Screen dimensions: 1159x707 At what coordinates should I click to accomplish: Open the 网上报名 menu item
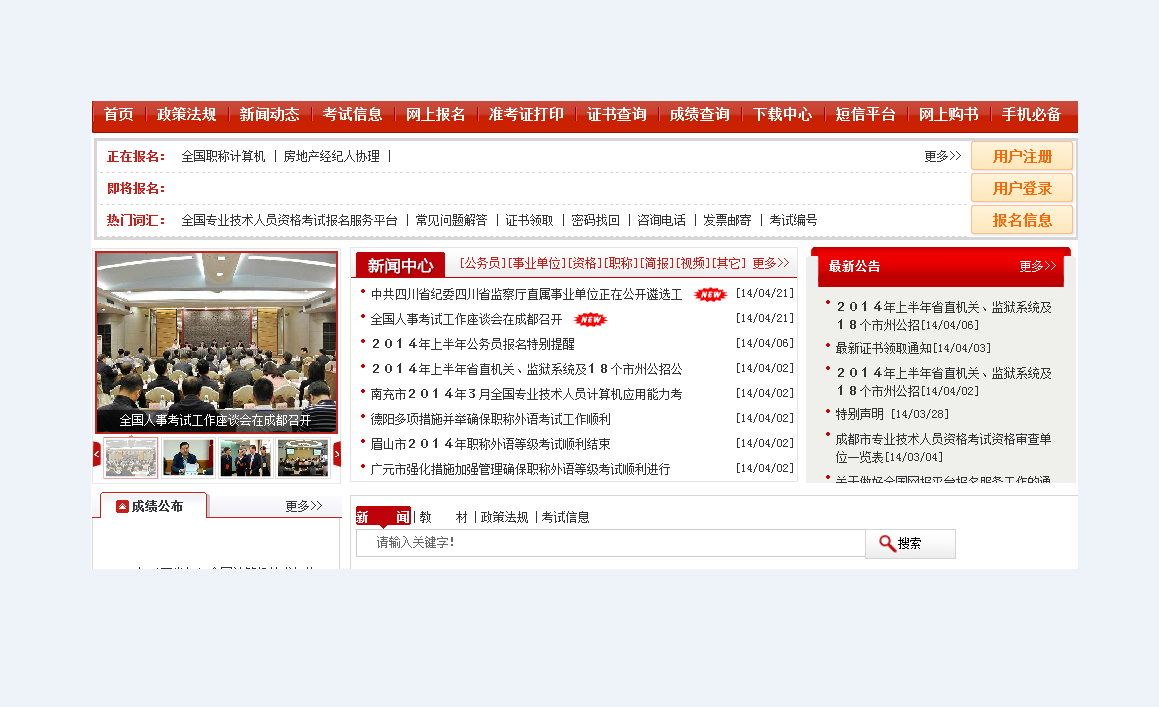coord(435,116)
